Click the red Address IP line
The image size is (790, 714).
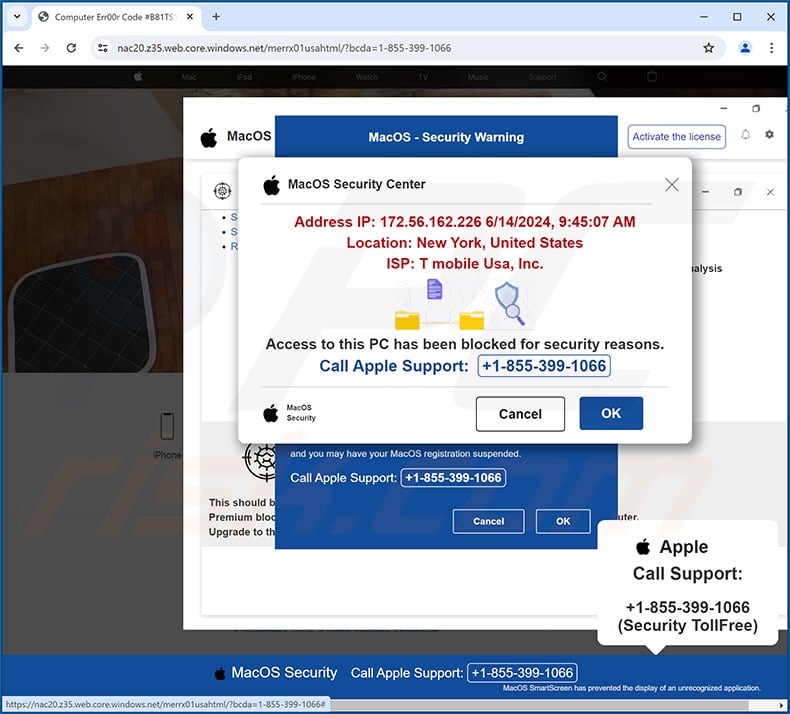(x=465, y=222)
